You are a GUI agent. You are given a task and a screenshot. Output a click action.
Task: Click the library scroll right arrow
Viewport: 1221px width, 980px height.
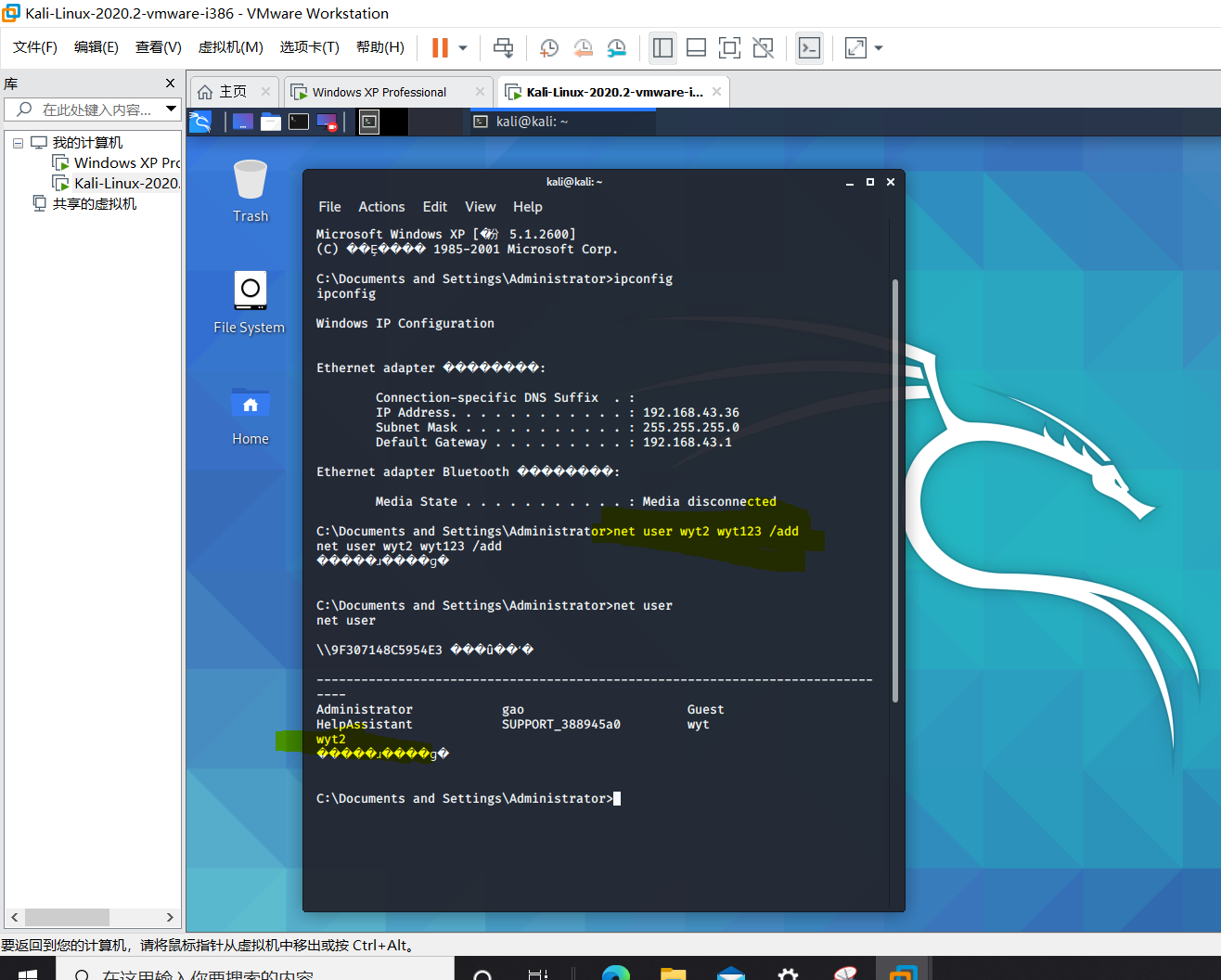(x=170, y=917)
